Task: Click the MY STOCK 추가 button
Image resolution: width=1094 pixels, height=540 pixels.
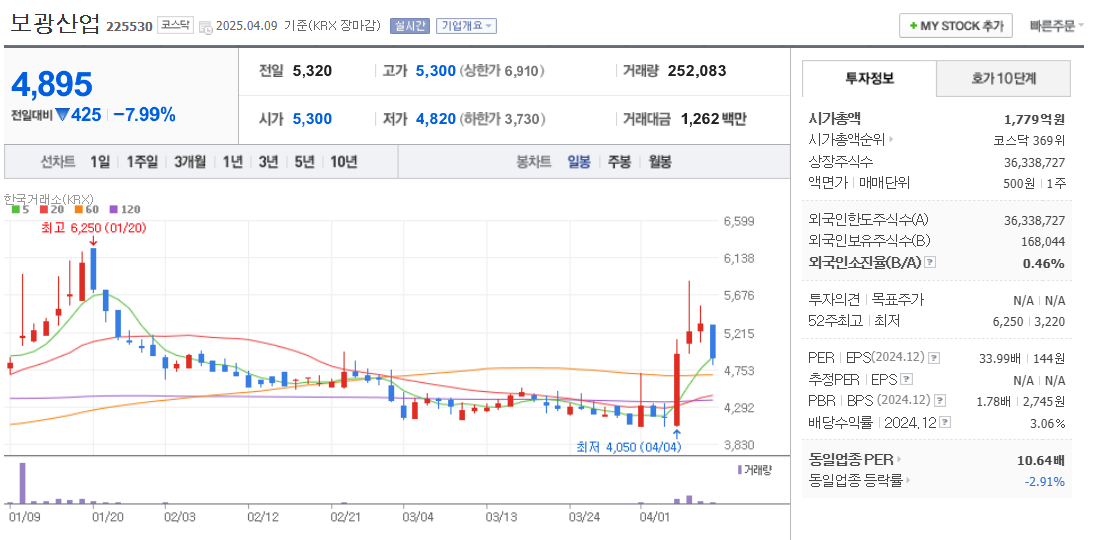Action: click(955, 26)
